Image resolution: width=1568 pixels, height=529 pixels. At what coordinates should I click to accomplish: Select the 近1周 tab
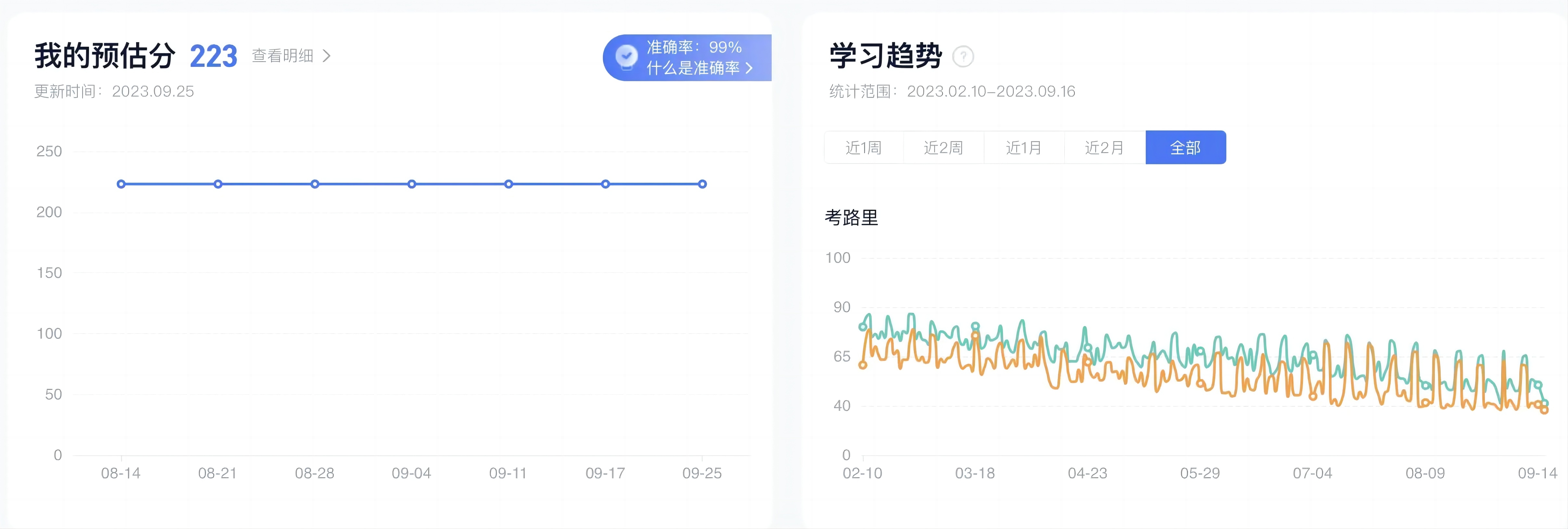864,148
